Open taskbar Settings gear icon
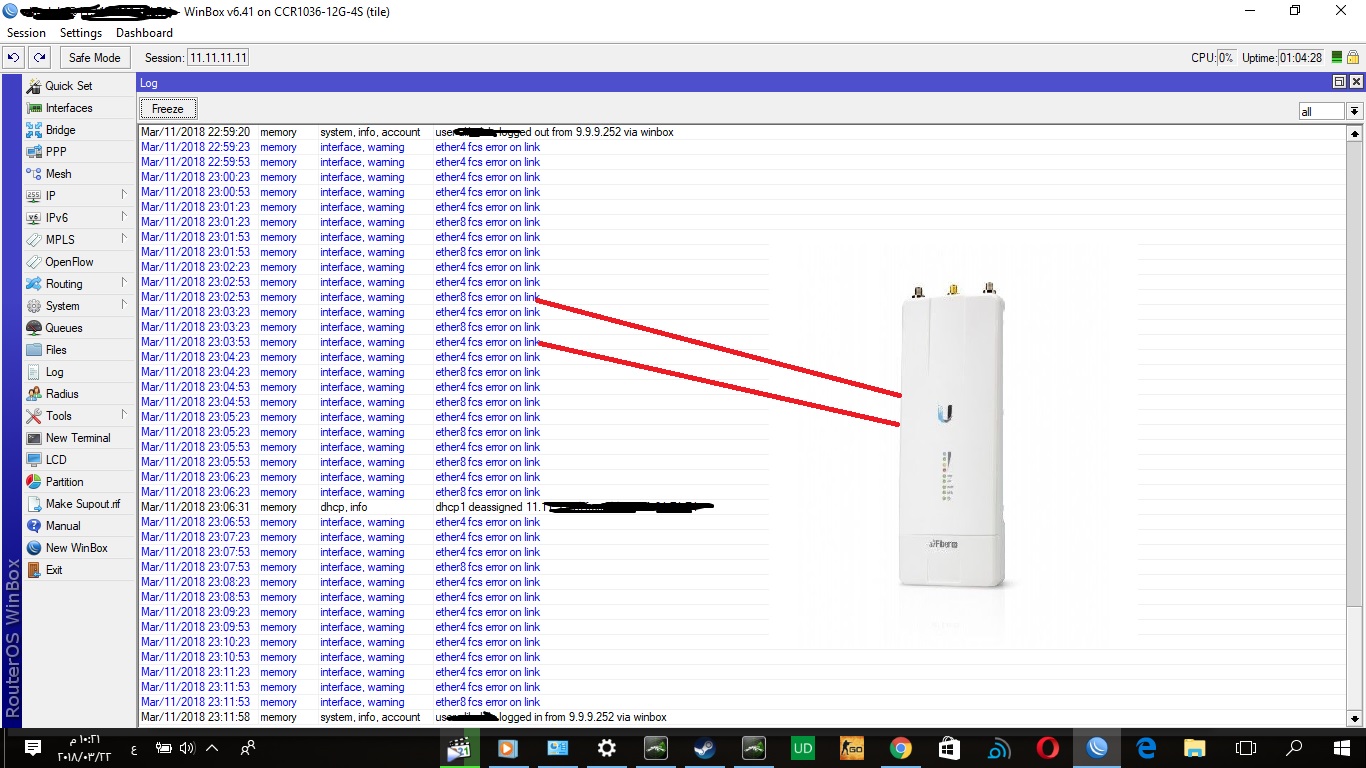Screen dimensions: 1366x768 tap(607, 748)
